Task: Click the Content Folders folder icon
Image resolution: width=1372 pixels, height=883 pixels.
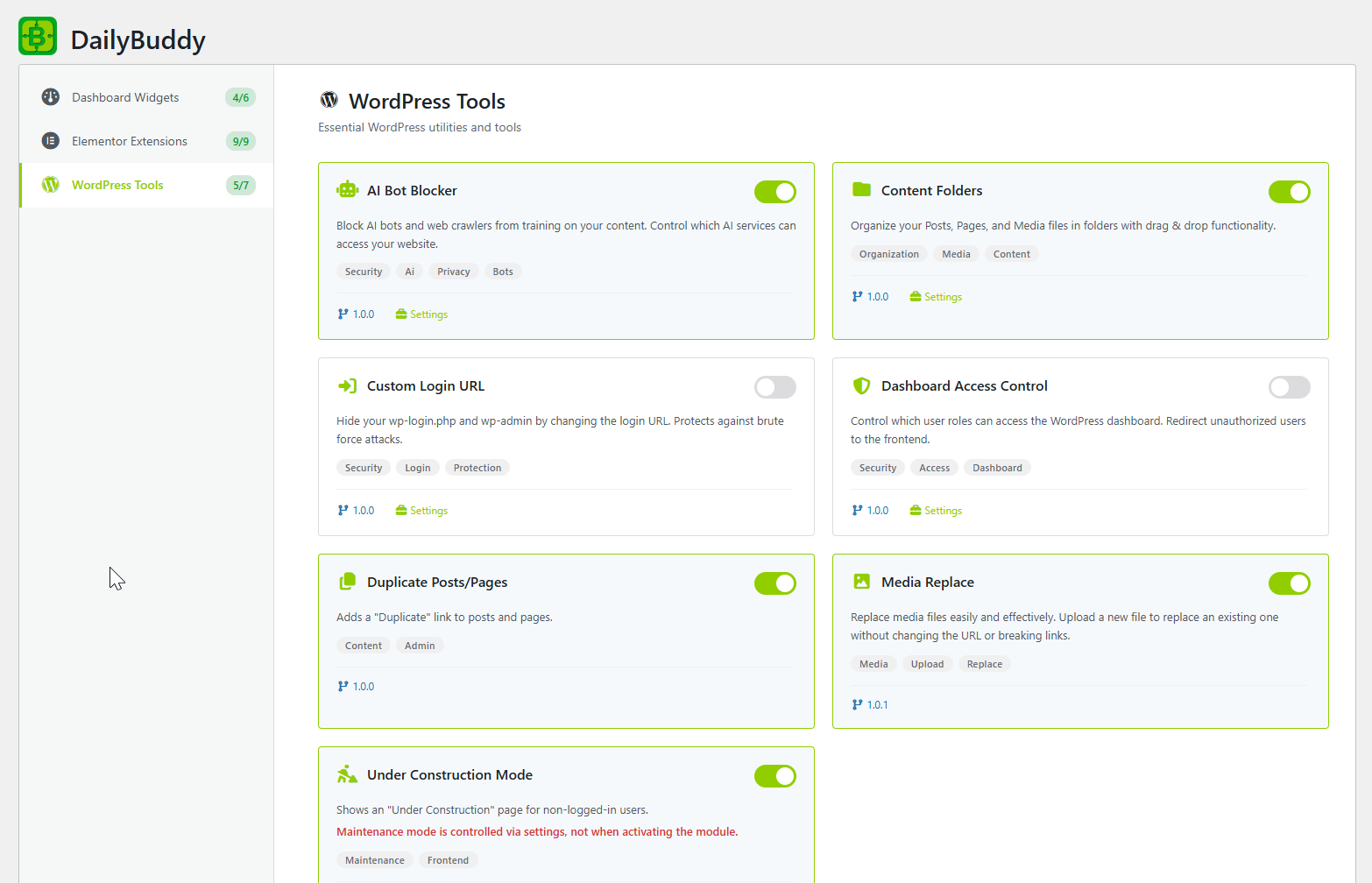Action: [x=861, y=189]
